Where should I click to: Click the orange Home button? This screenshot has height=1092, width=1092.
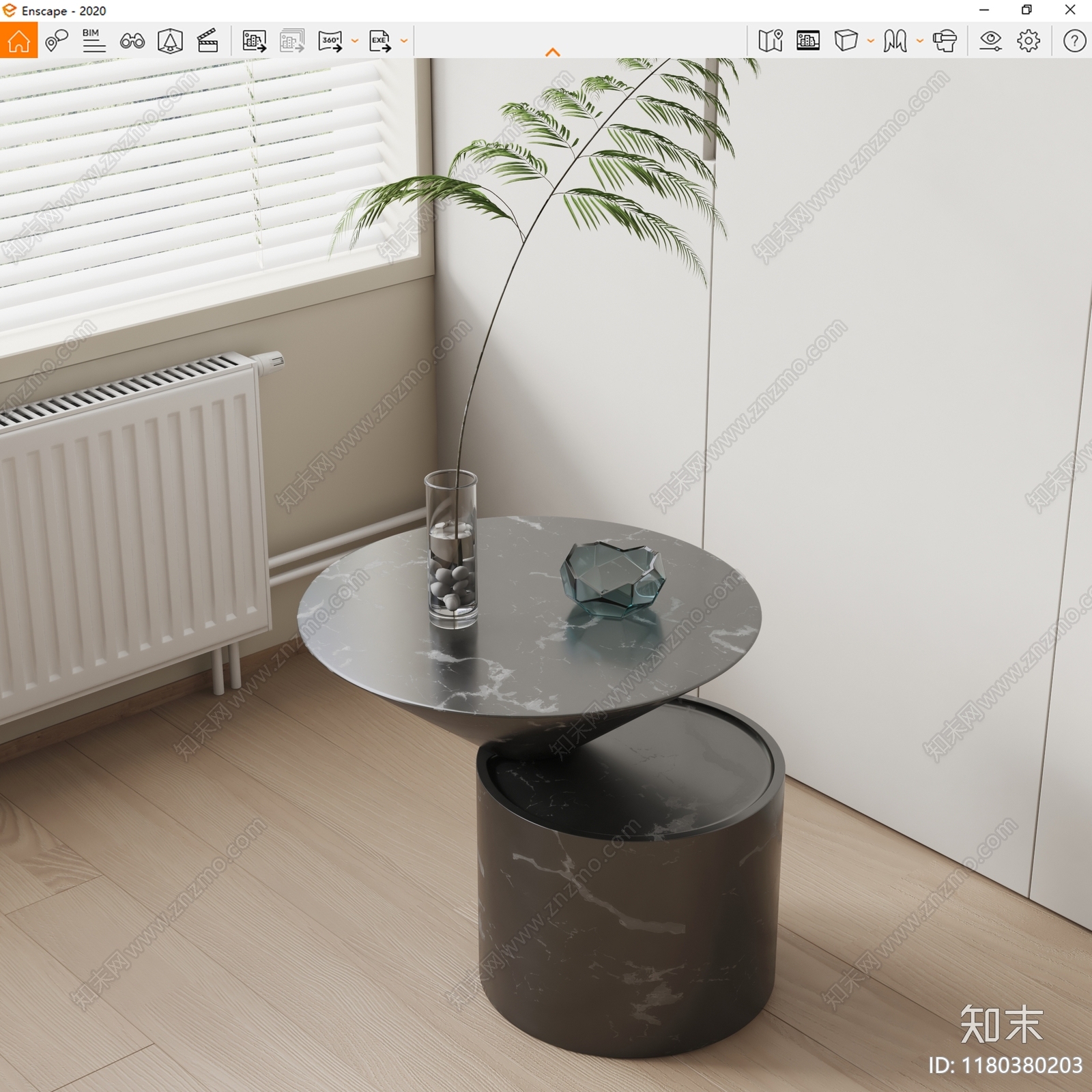[18, 40]
